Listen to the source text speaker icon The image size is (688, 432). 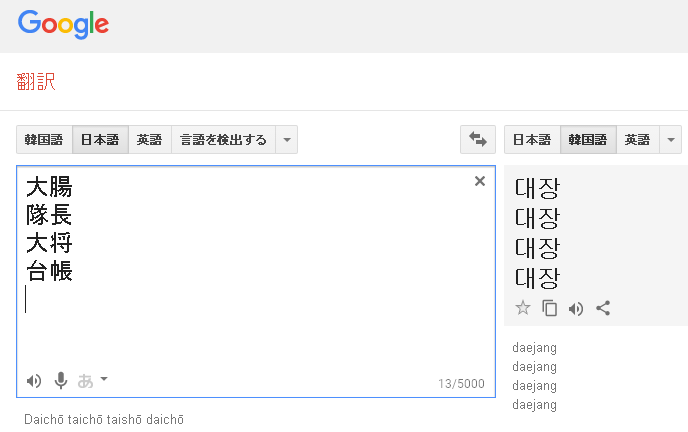pyautogui.click(x=34, y=380)
